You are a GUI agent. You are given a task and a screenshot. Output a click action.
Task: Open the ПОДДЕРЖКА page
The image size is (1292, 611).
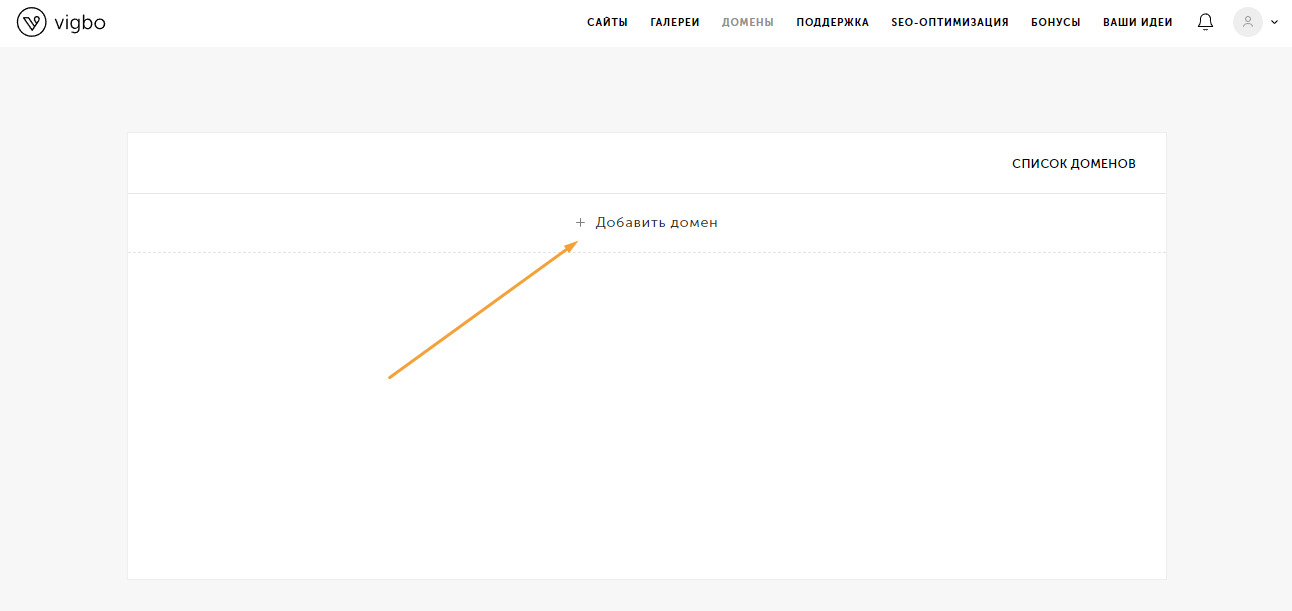pos(832,22)
